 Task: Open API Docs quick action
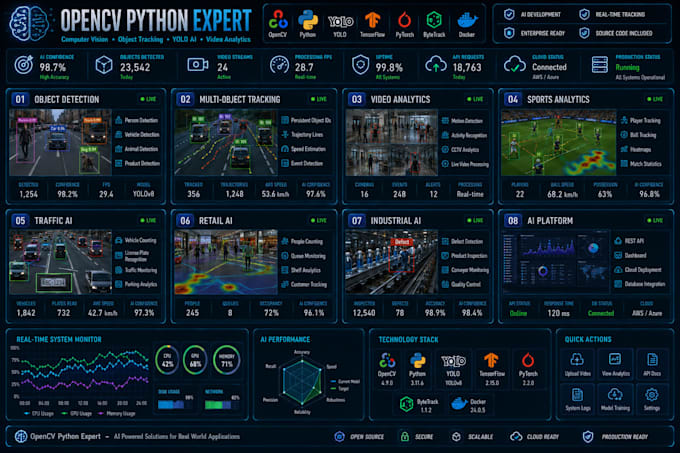[652, 364]
